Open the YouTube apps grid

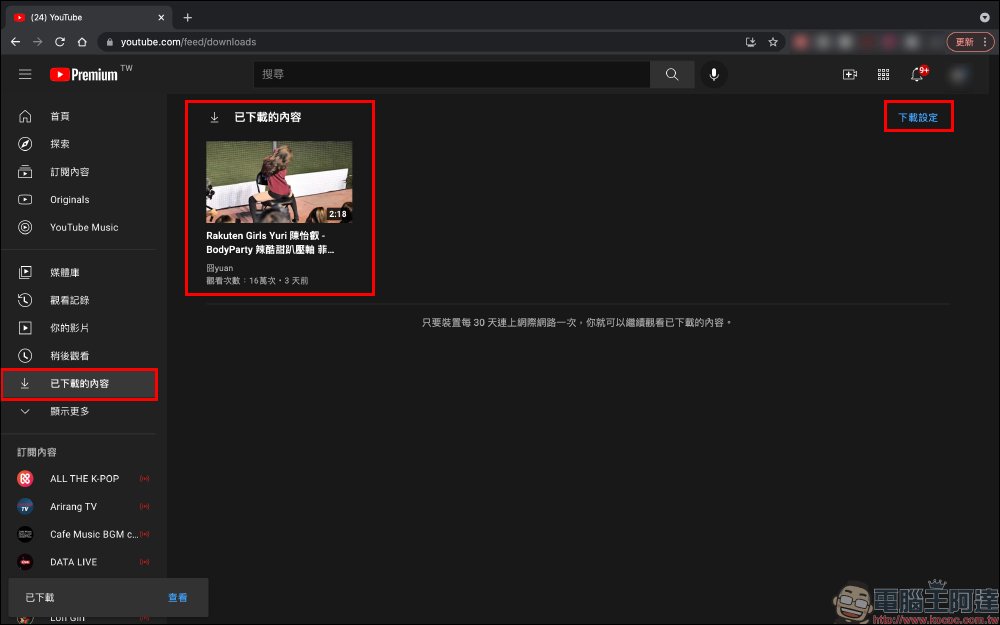(883, 74)
